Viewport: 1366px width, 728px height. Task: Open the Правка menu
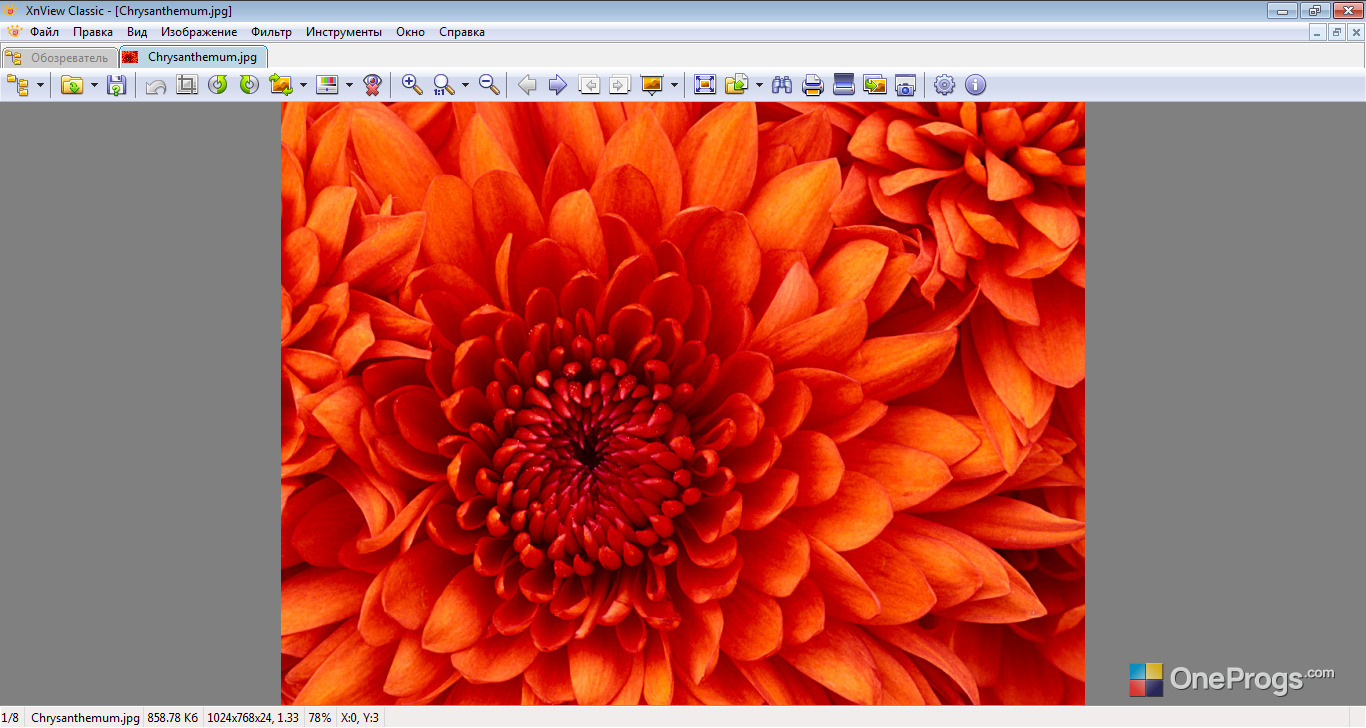93,32
